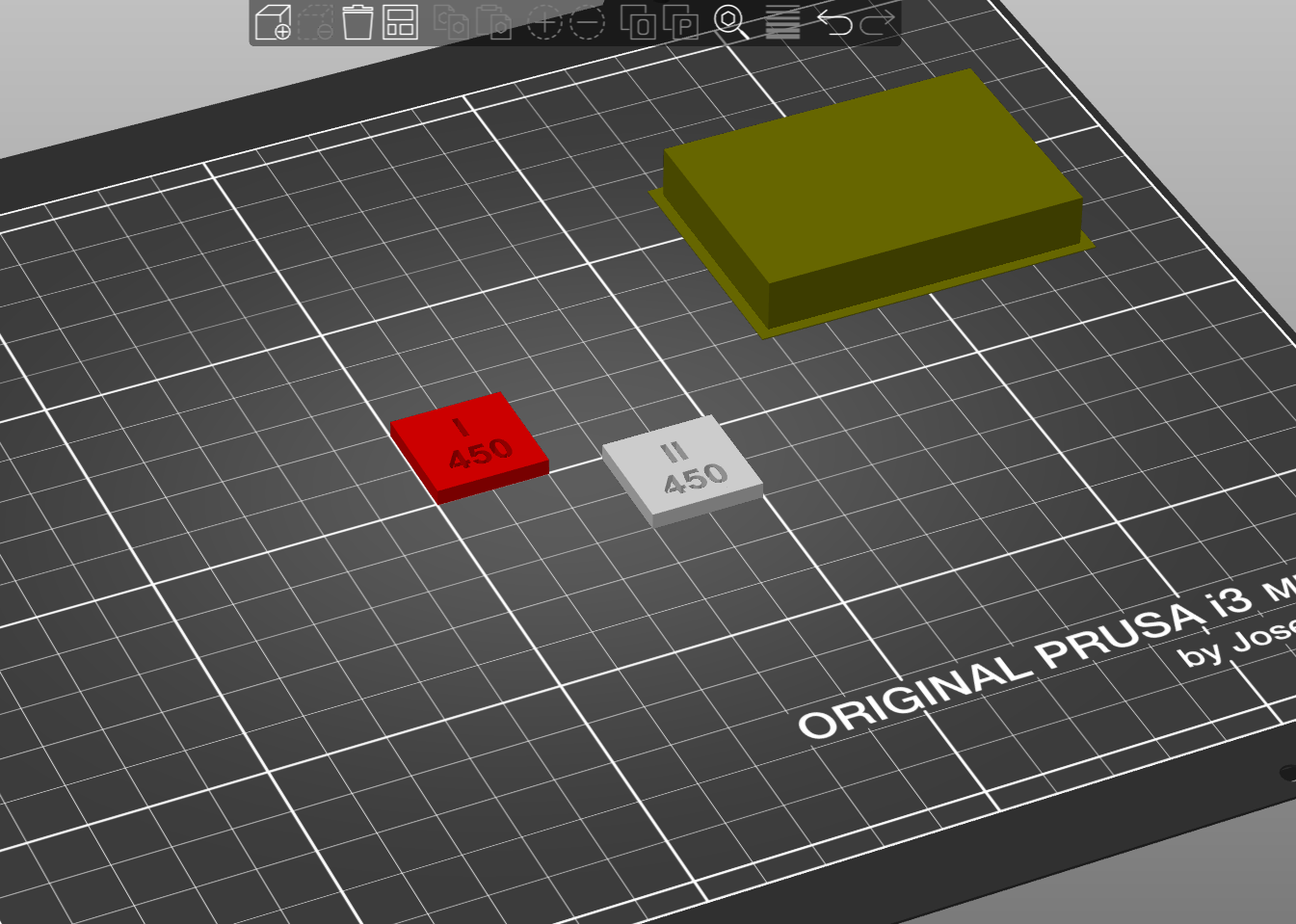Open the search tool
Viewport: 1296px width, 924px height.
coord(730,24)
